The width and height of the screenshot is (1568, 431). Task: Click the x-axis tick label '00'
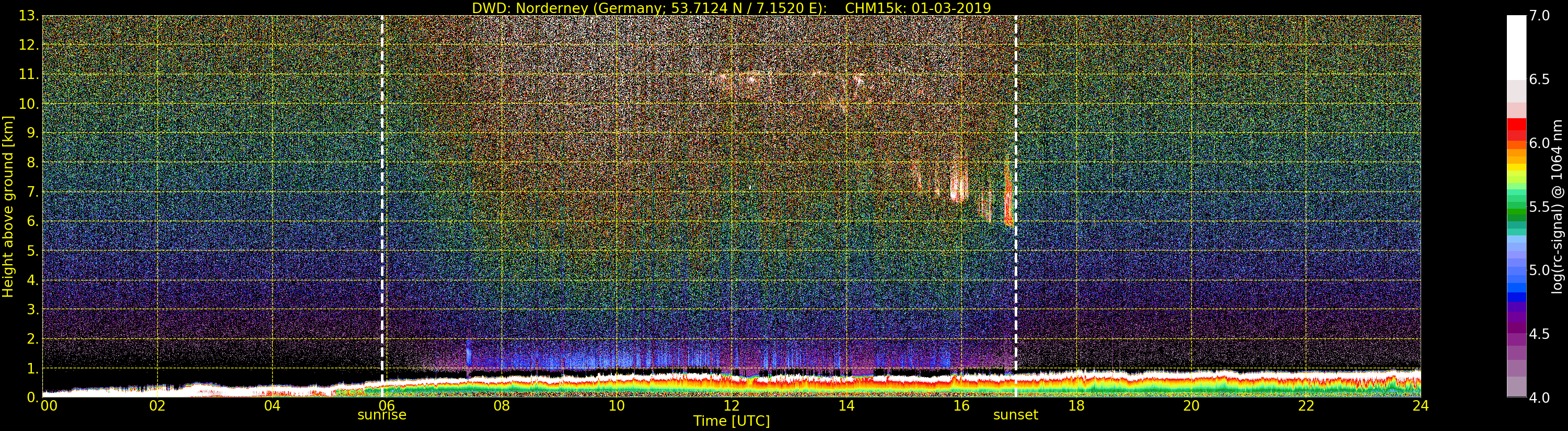tap(49, 406)
